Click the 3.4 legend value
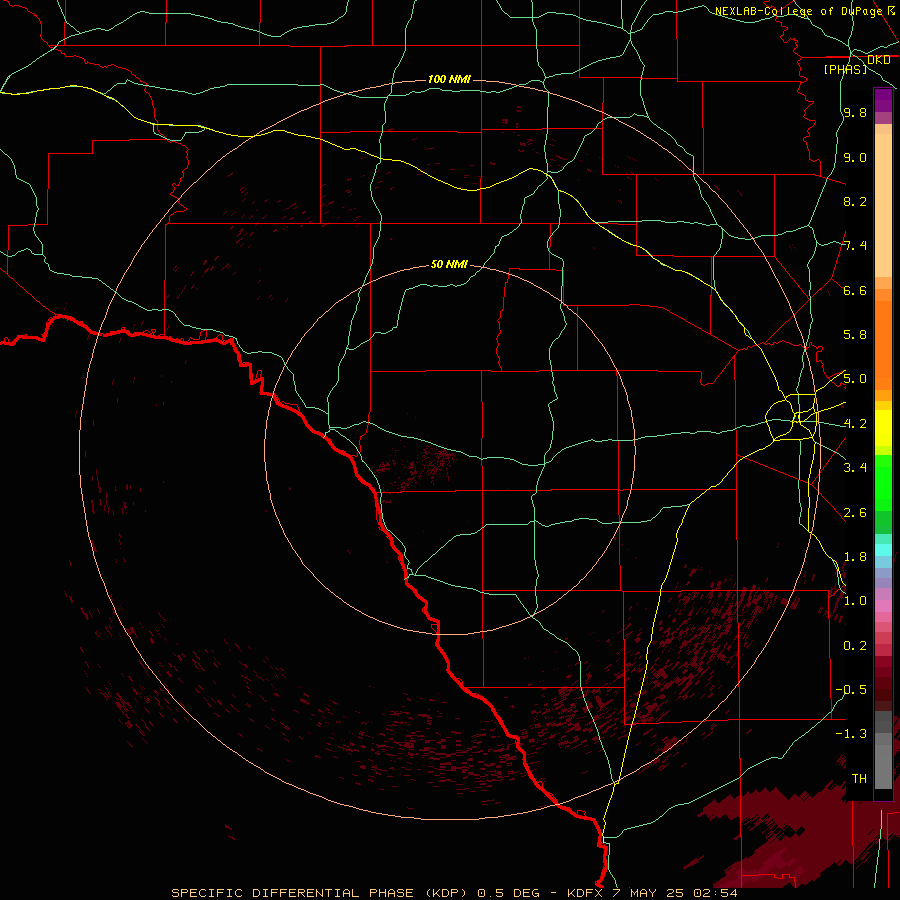This screenshot has width=900, height=900. pos(855,468)
